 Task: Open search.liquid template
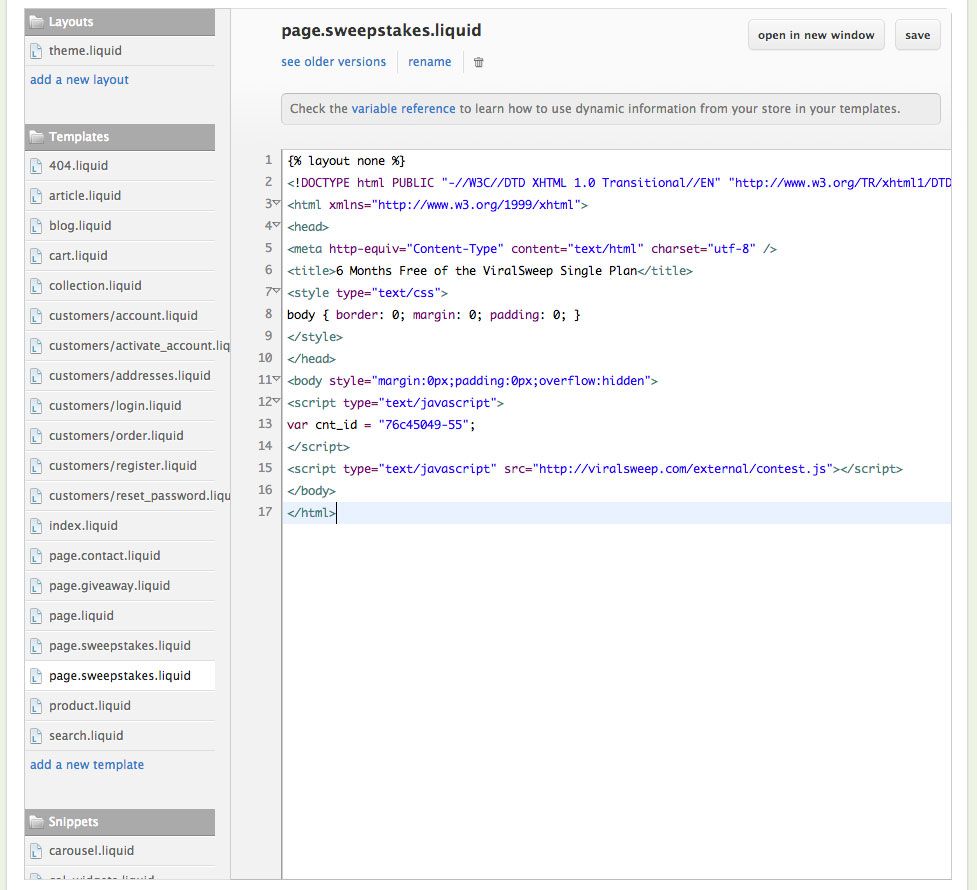86,736
